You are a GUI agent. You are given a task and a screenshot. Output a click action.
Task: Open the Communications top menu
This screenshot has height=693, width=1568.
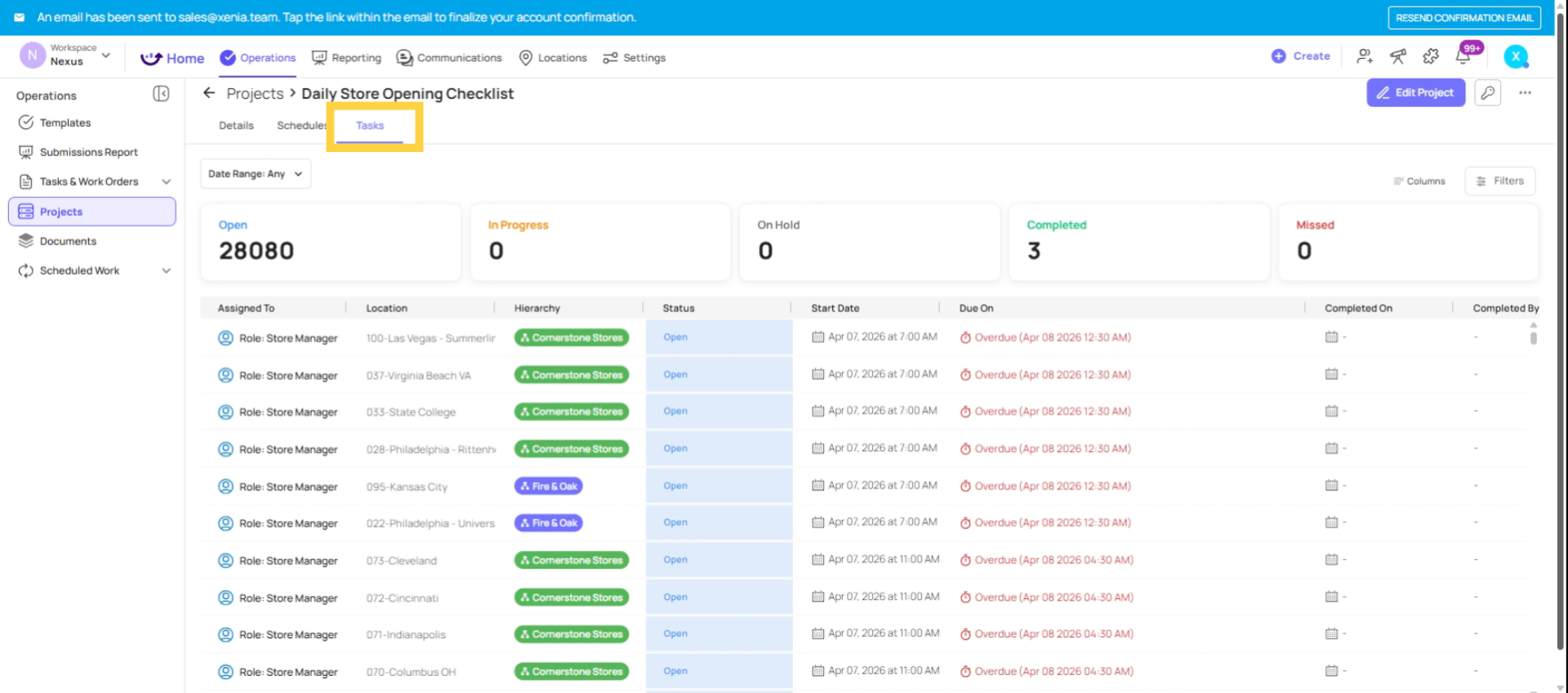click(x=449, y=57)
